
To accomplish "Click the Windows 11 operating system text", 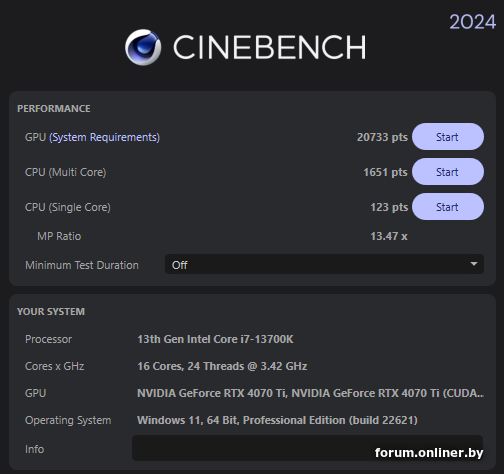I will tap(277, 420).
